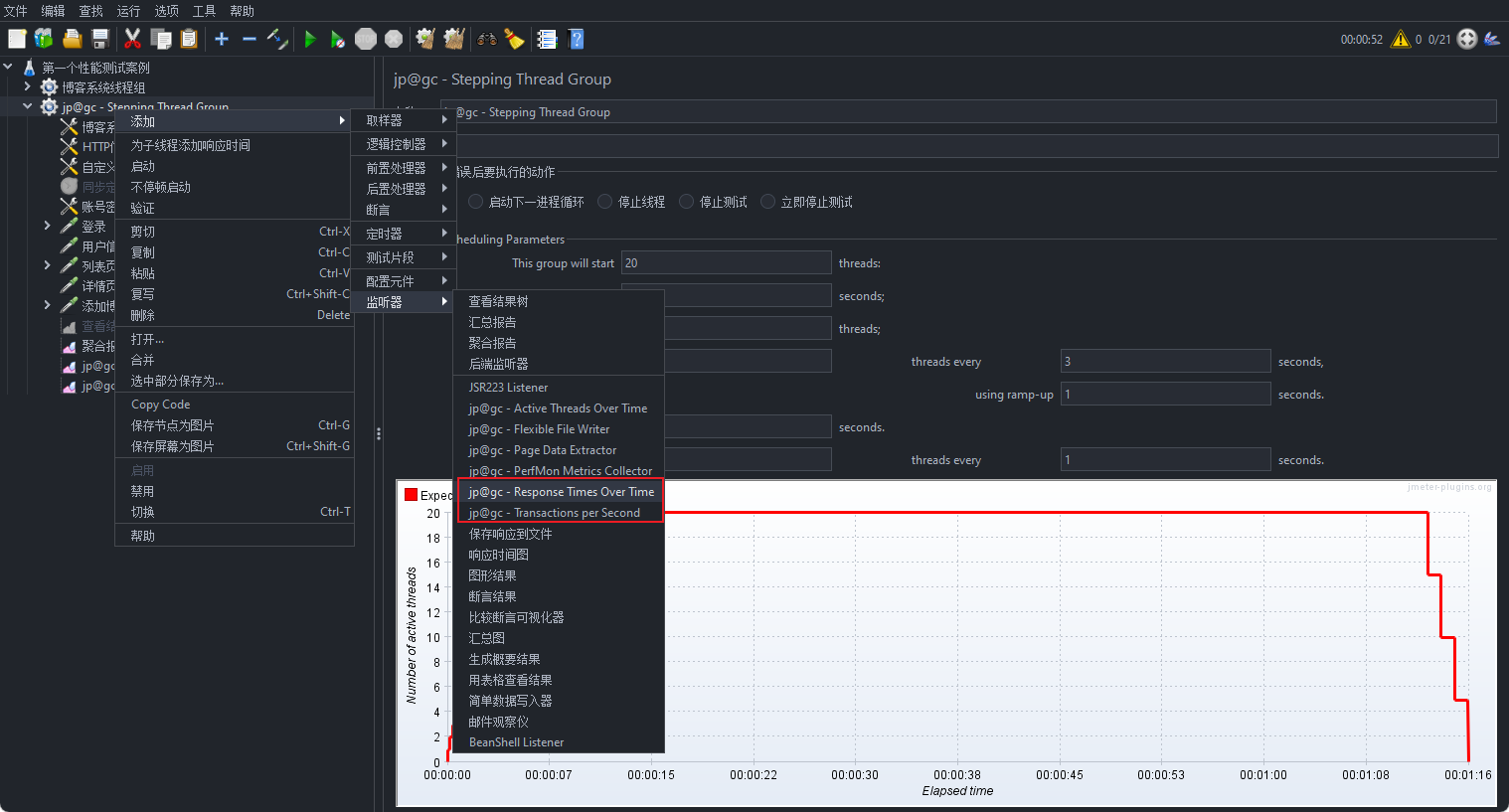Click the Clear gear-broom toolbar icon
Viewport: 1509px width, 812px height.
425,39
